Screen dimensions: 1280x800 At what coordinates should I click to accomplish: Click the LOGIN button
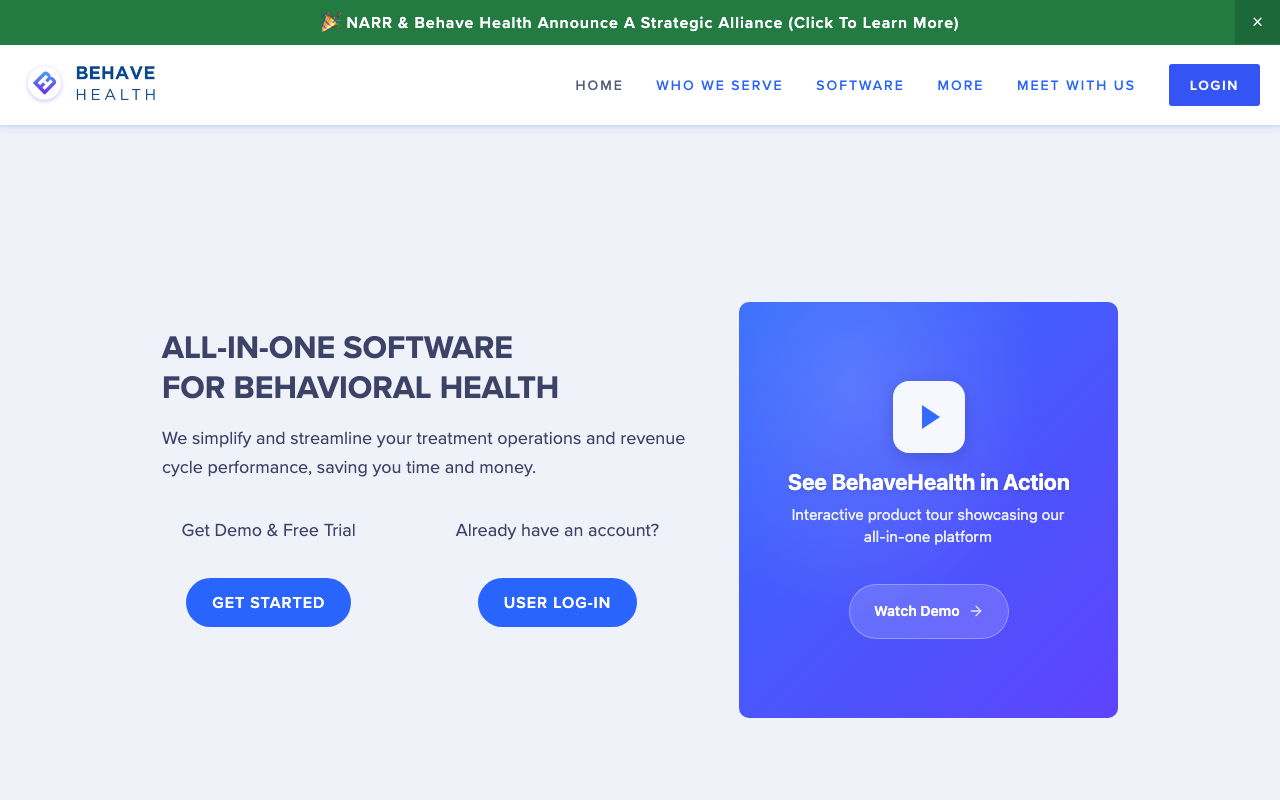[1213, 85]
